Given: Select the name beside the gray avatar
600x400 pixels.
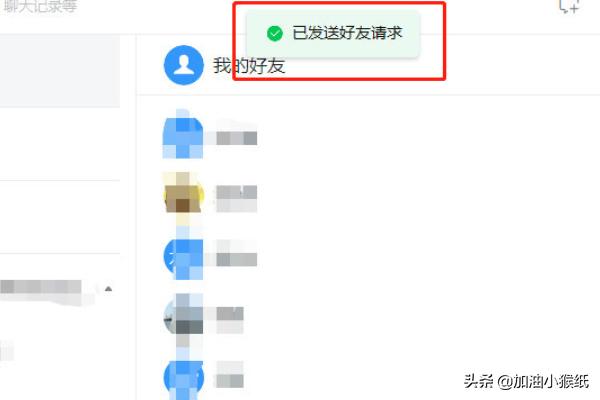Looking at the screenshot, I should [230, 320].
